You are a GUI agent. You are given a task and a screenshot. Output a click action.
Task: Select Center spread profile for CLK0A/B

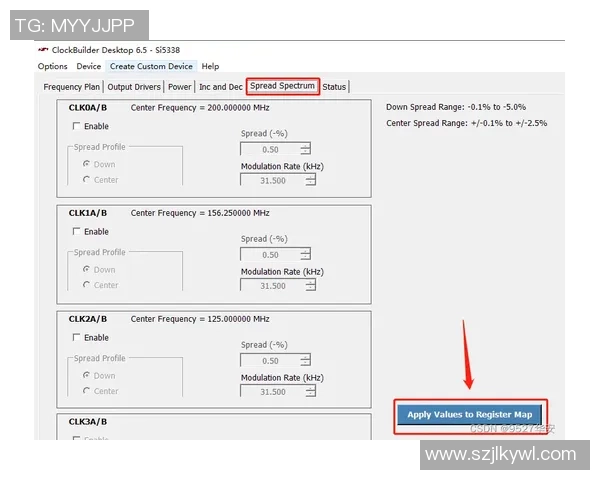87,180
